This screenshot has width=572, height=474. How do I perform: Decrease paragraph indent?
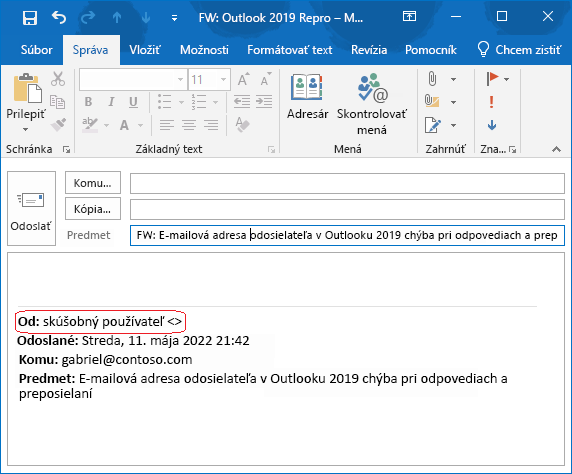click(x=242, y=102)
